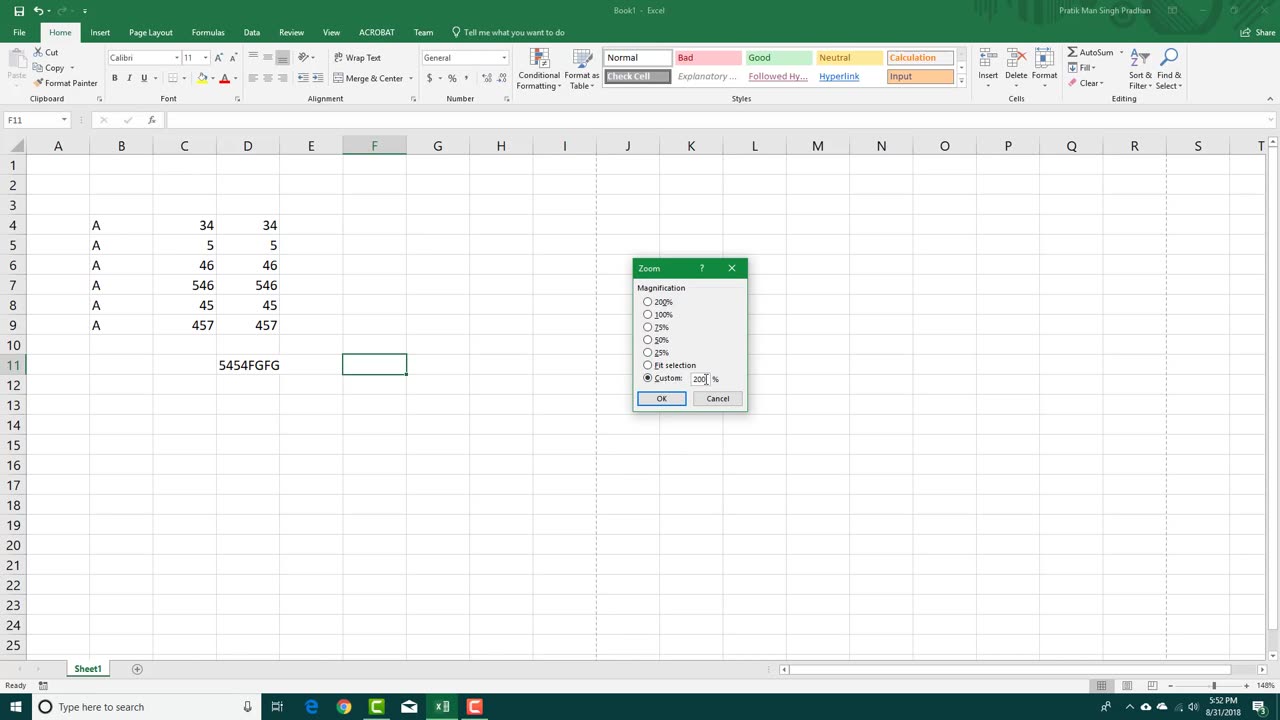This screenshot has height=720, width=1280.
Task: Expand the cell Styles gallery more arrow
Action: coord(961,80)
